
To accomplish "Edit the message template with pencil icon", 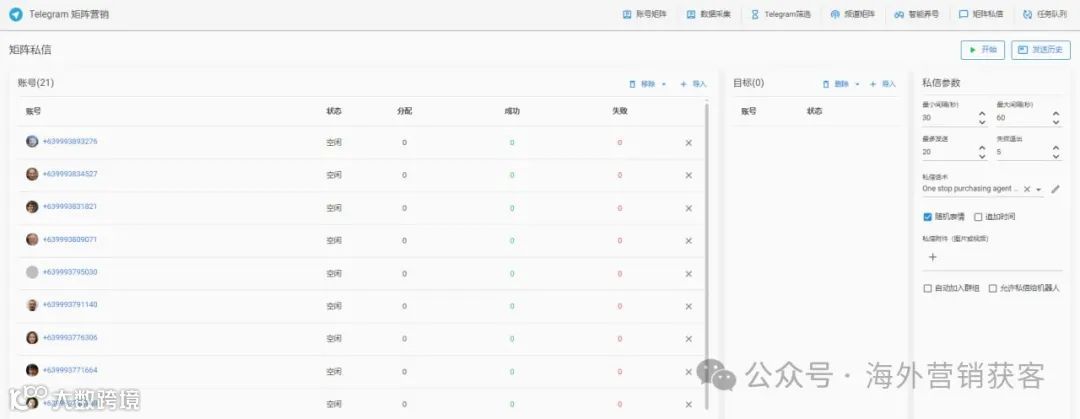I will coord(1055,189).
